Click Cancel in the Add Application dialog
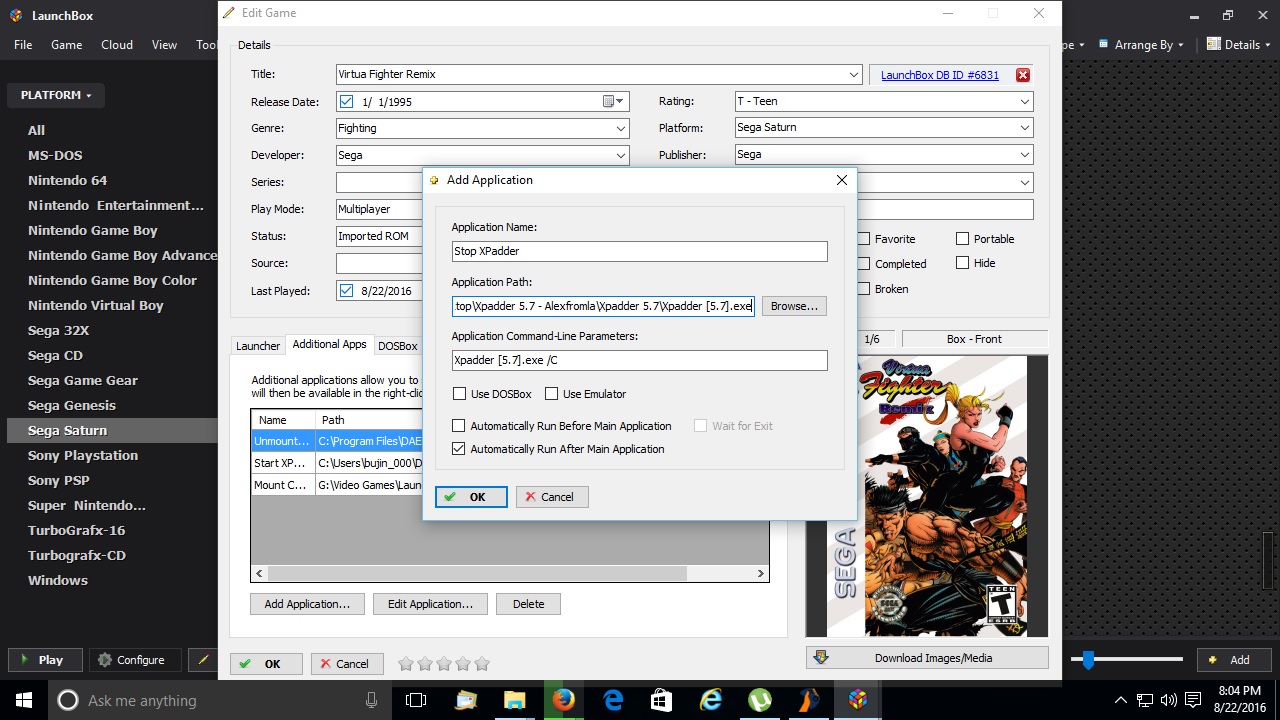 point(552,497)
